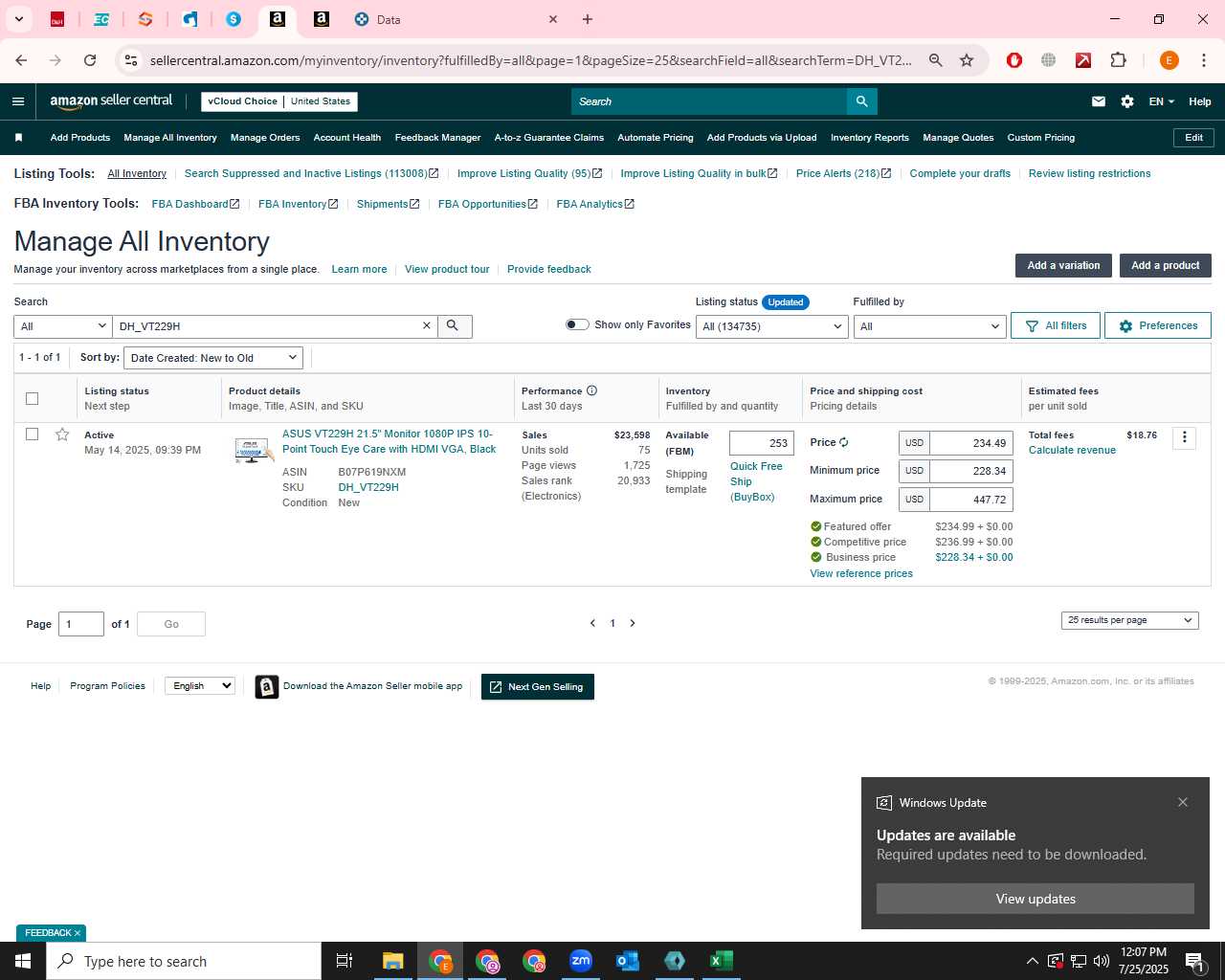Expand the browser tab list chevron
The image size is (1225, 980).
pyautogui.click(x=18, y=19)
